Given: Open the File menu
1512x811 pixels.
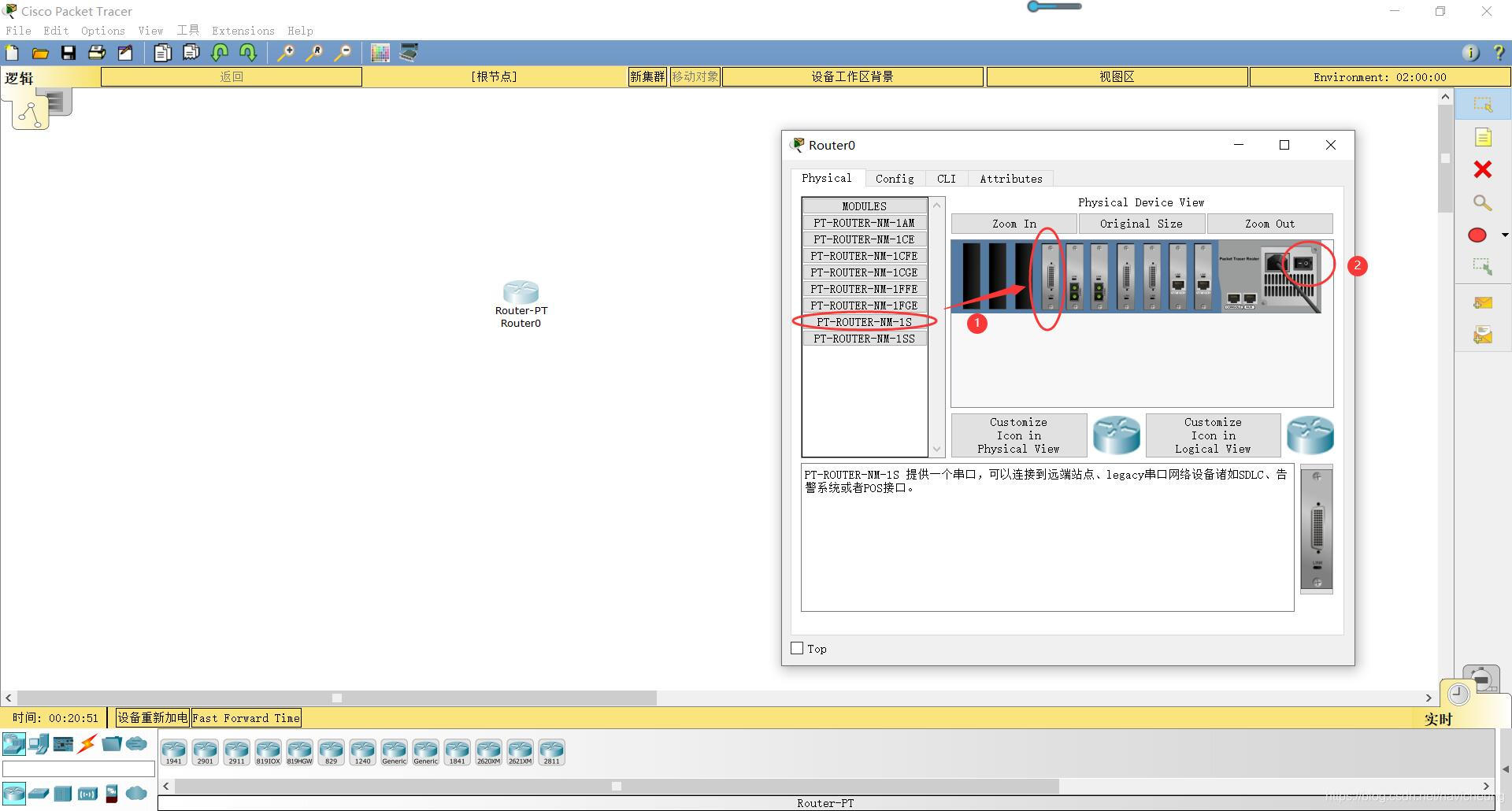Looking at the screenshot, I should [18, 31].
